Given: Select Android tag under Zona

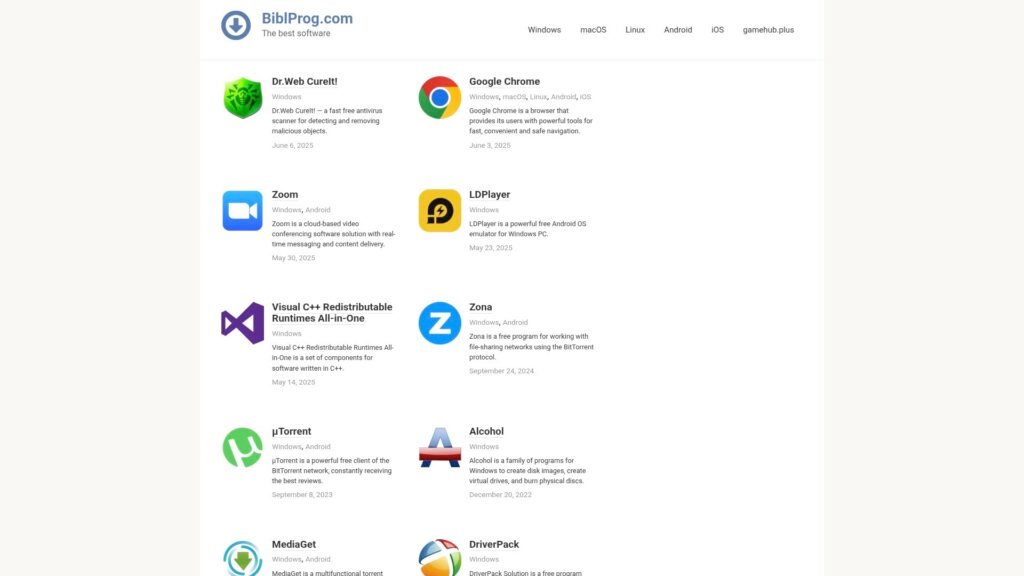Looking at the screenshot, I should pyautogui.click(x=515, y=323).
